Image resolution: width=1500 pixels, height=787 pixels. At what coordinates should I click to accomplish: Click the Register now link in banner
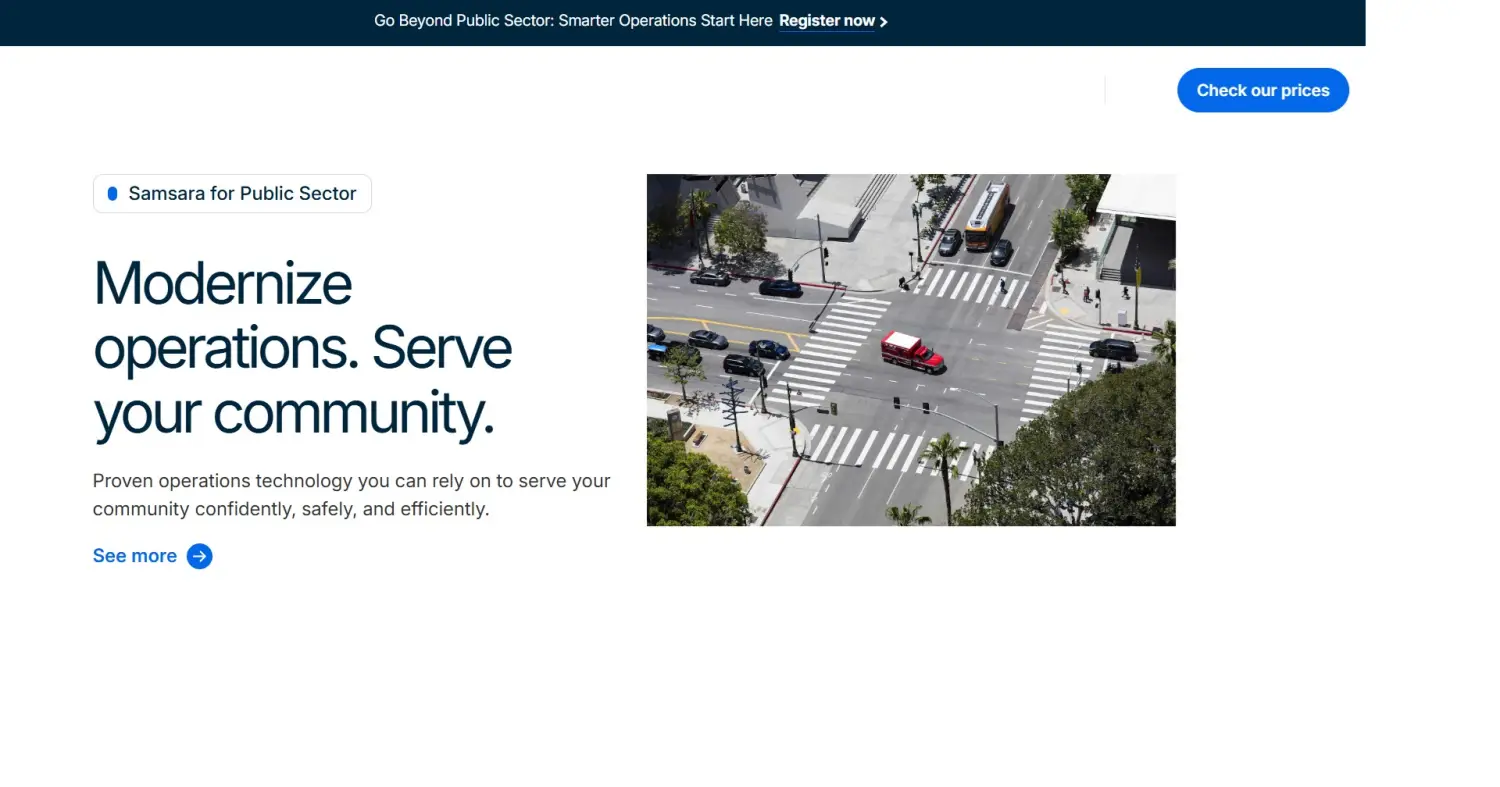pyautogui.click(x=826, y=21)
